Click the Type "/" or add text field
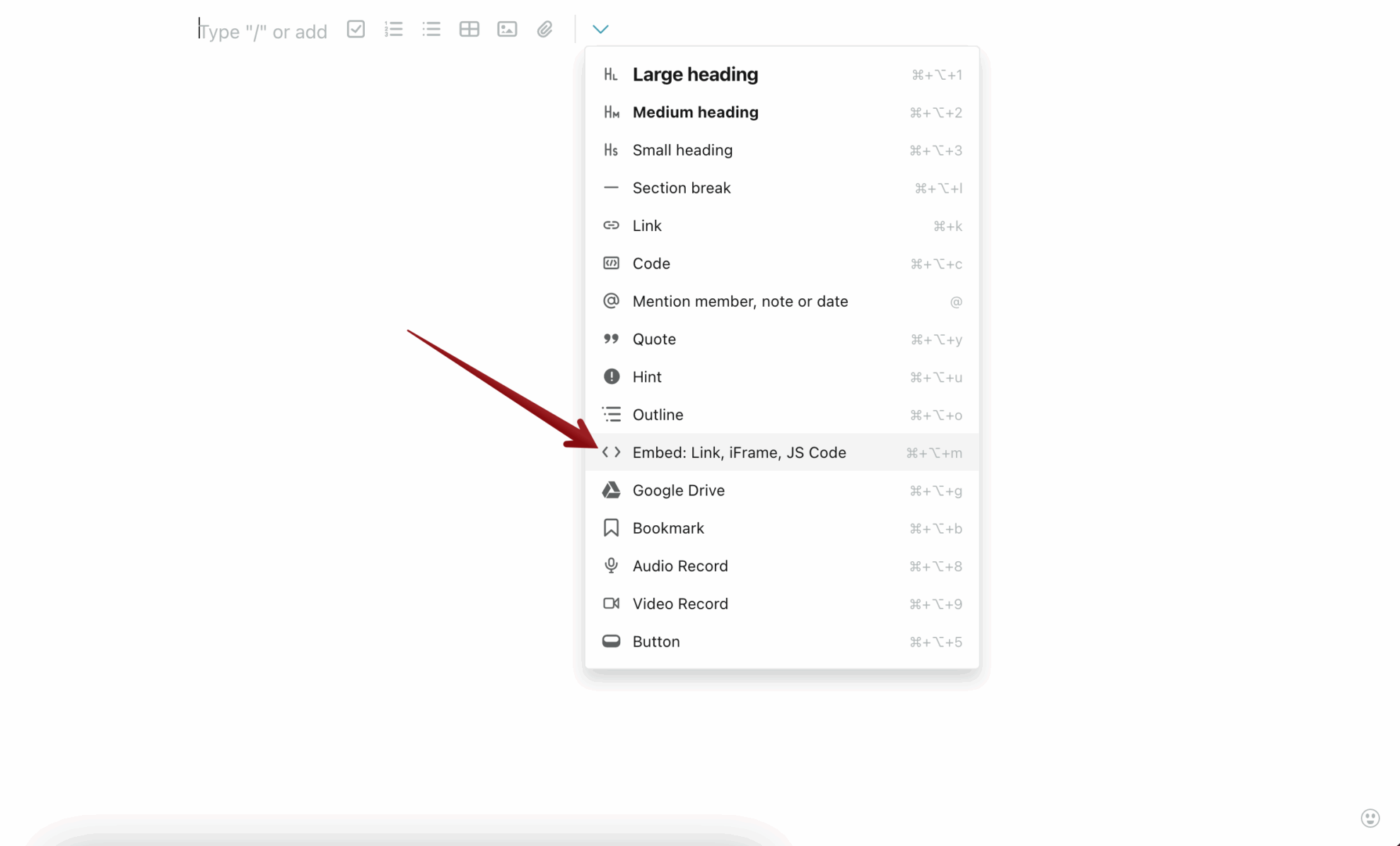This screenshot has width=1400, height=846. click(263, 32)
